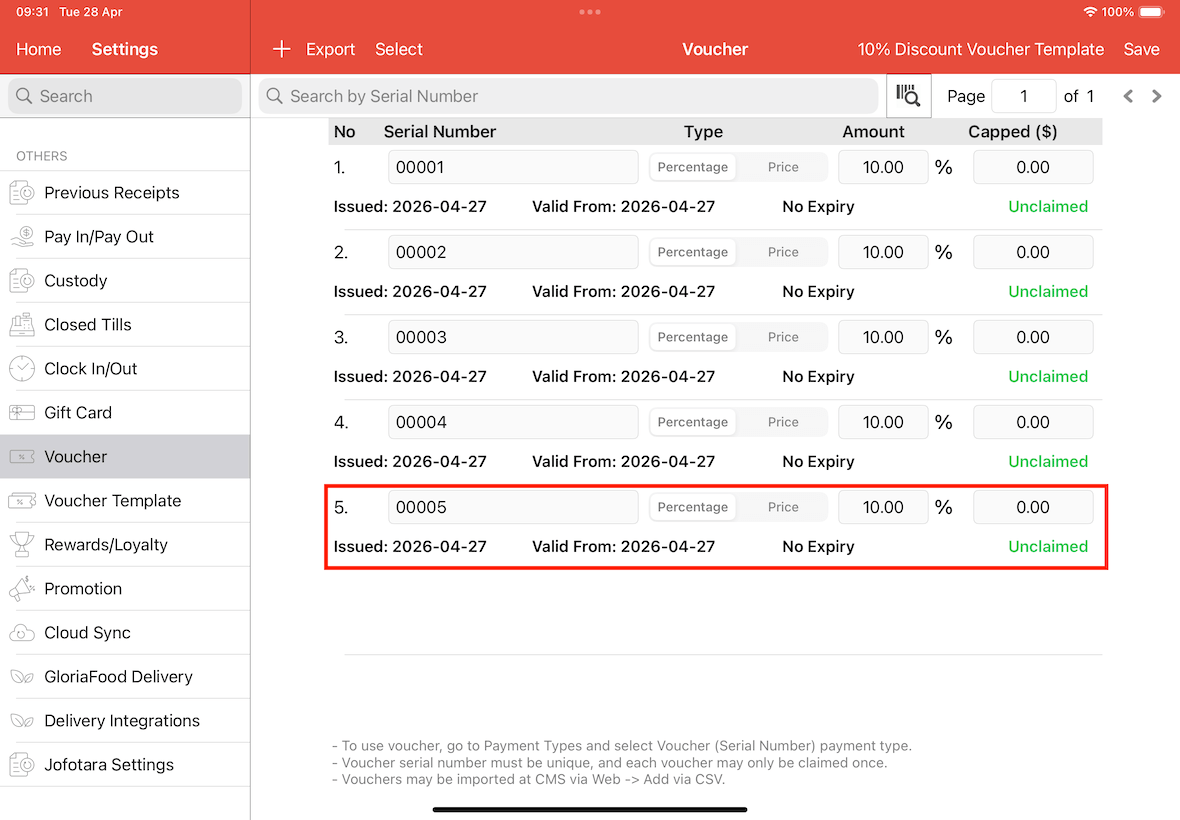Click the Delivery Integrations leaf icon
The height and width of the screenshot is (820, 1180).
click(x=22, y=721)
